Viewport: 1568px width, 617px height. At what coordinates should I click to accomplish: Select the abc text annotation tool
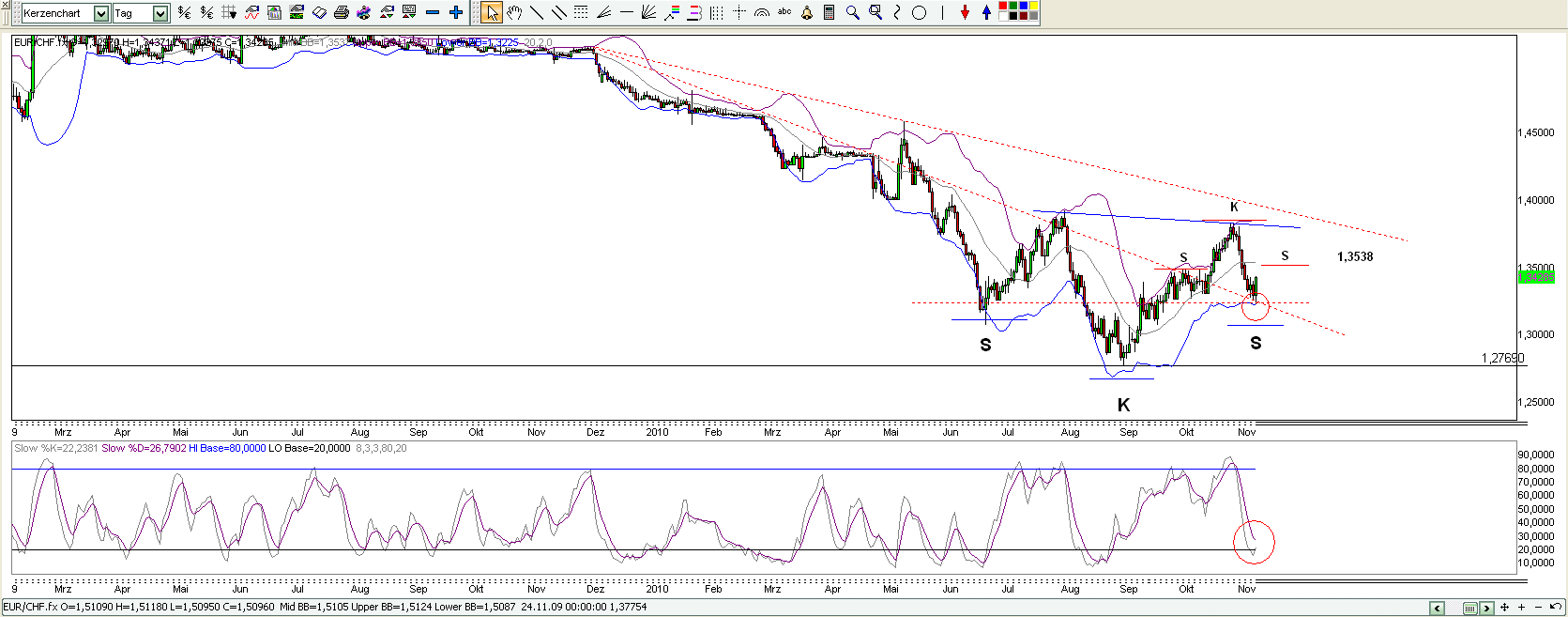pos(784,12)
